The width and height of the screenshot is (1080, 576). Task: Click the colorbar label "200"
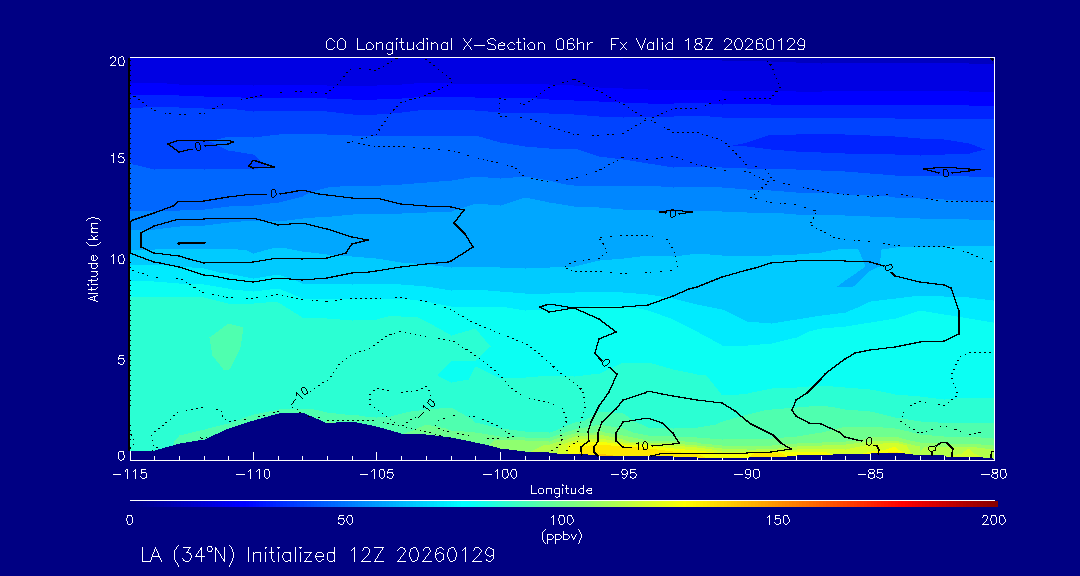[993, 520]
